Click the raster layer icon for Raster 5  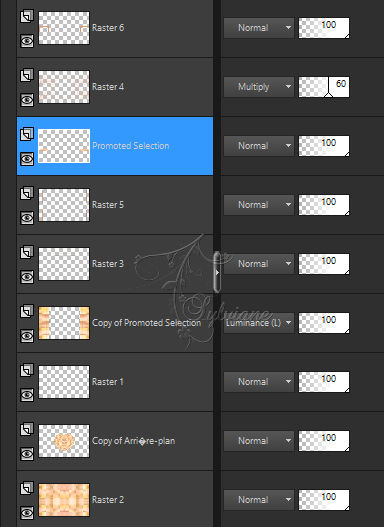pos(27,193)
